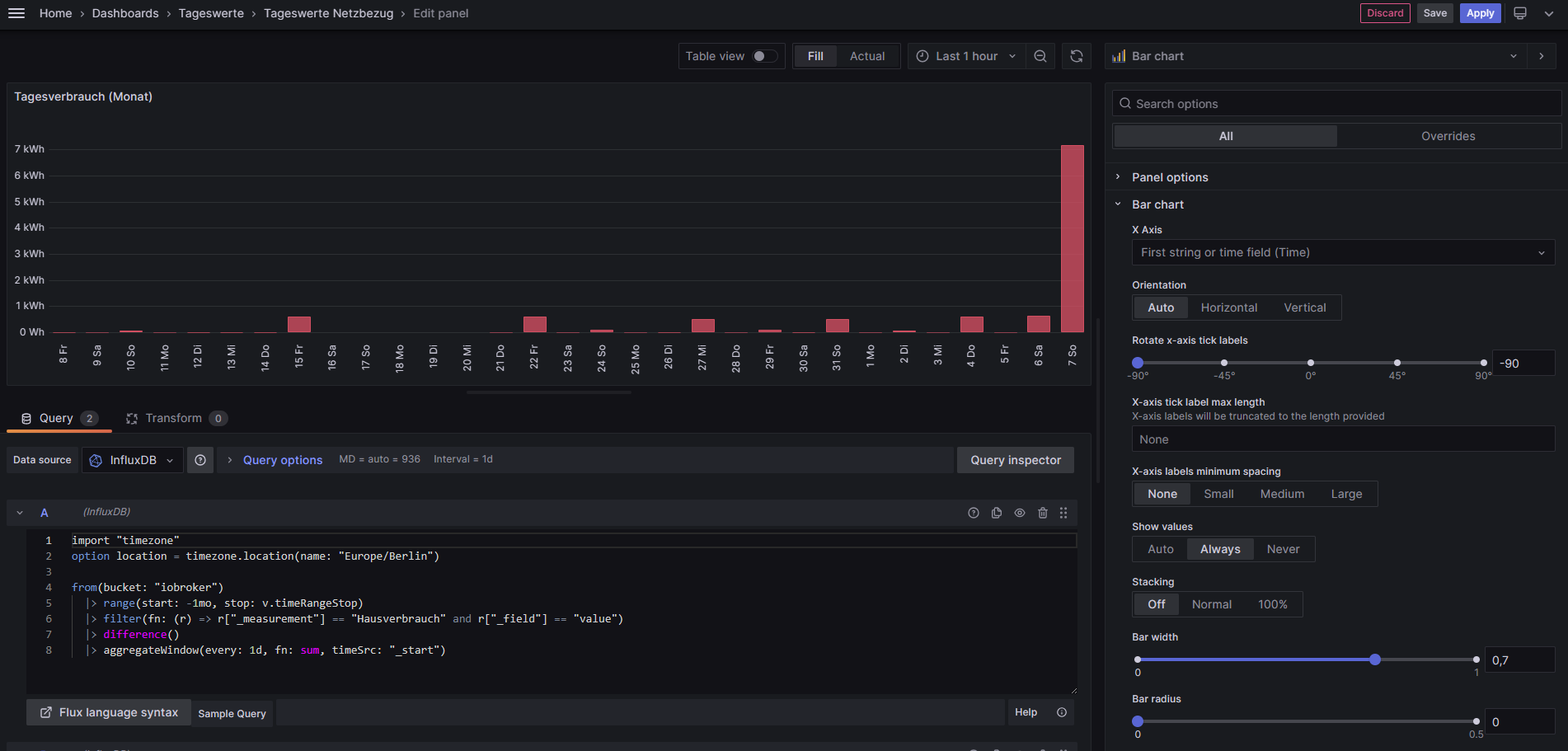Image resolution: width=1568 pixels, height=751 pixels.
Task: Open the X Axis field dropdown
Action: tap(1343, 252)
